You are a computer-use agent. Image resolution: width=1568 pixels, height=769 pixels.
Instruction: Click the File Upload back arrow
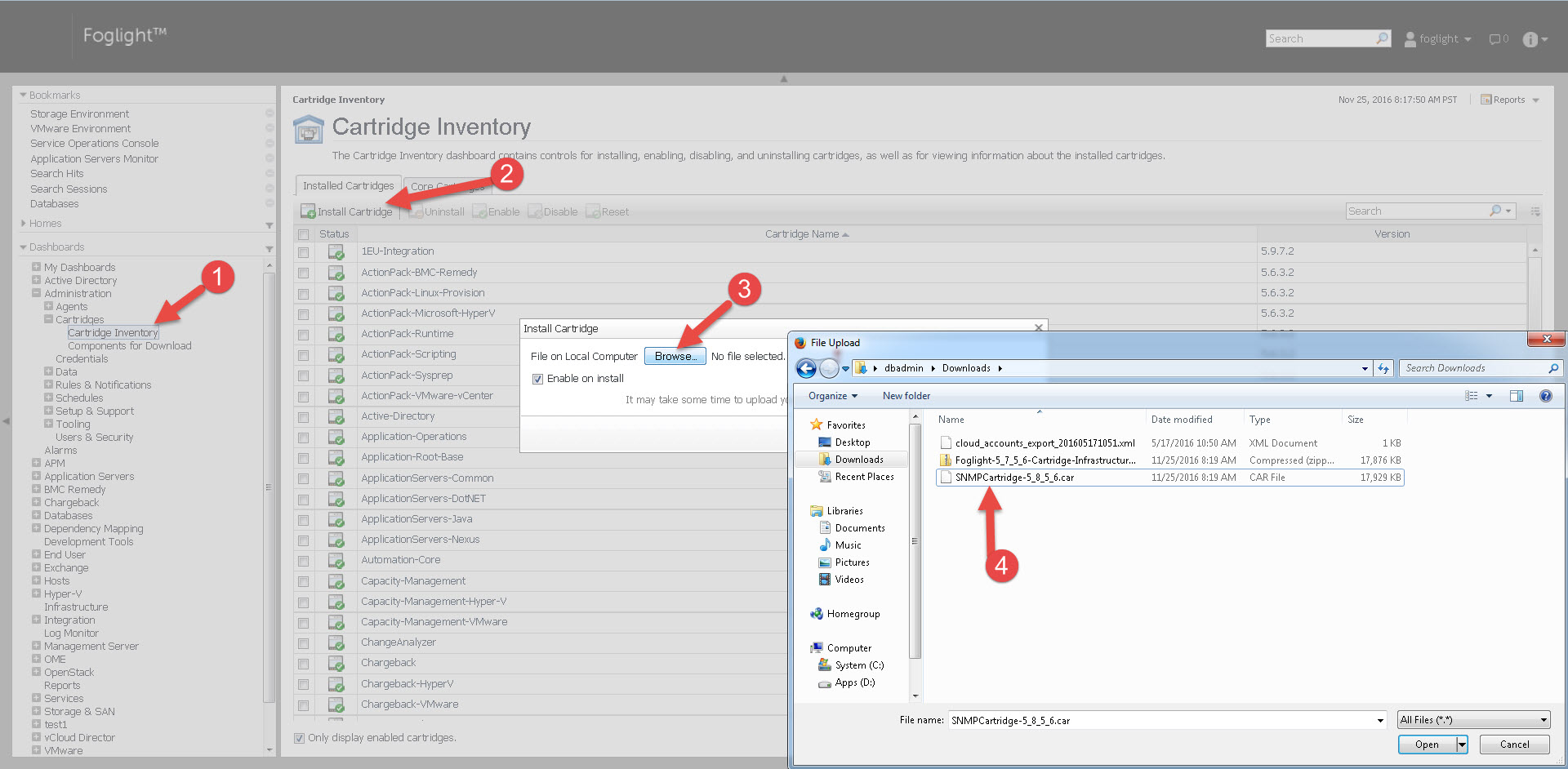click(806, 368)
